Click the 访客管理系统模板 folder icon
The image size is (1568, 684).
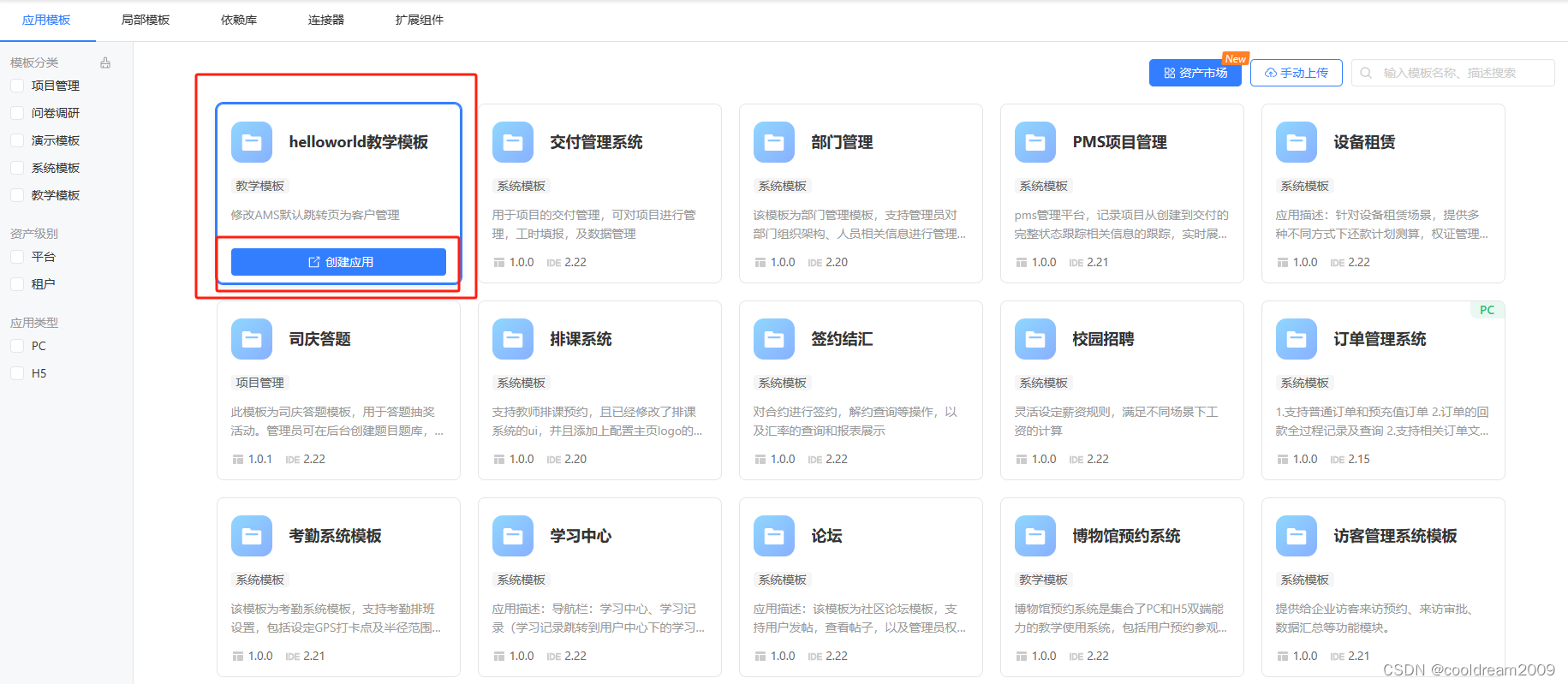(x=1297, y=536)
